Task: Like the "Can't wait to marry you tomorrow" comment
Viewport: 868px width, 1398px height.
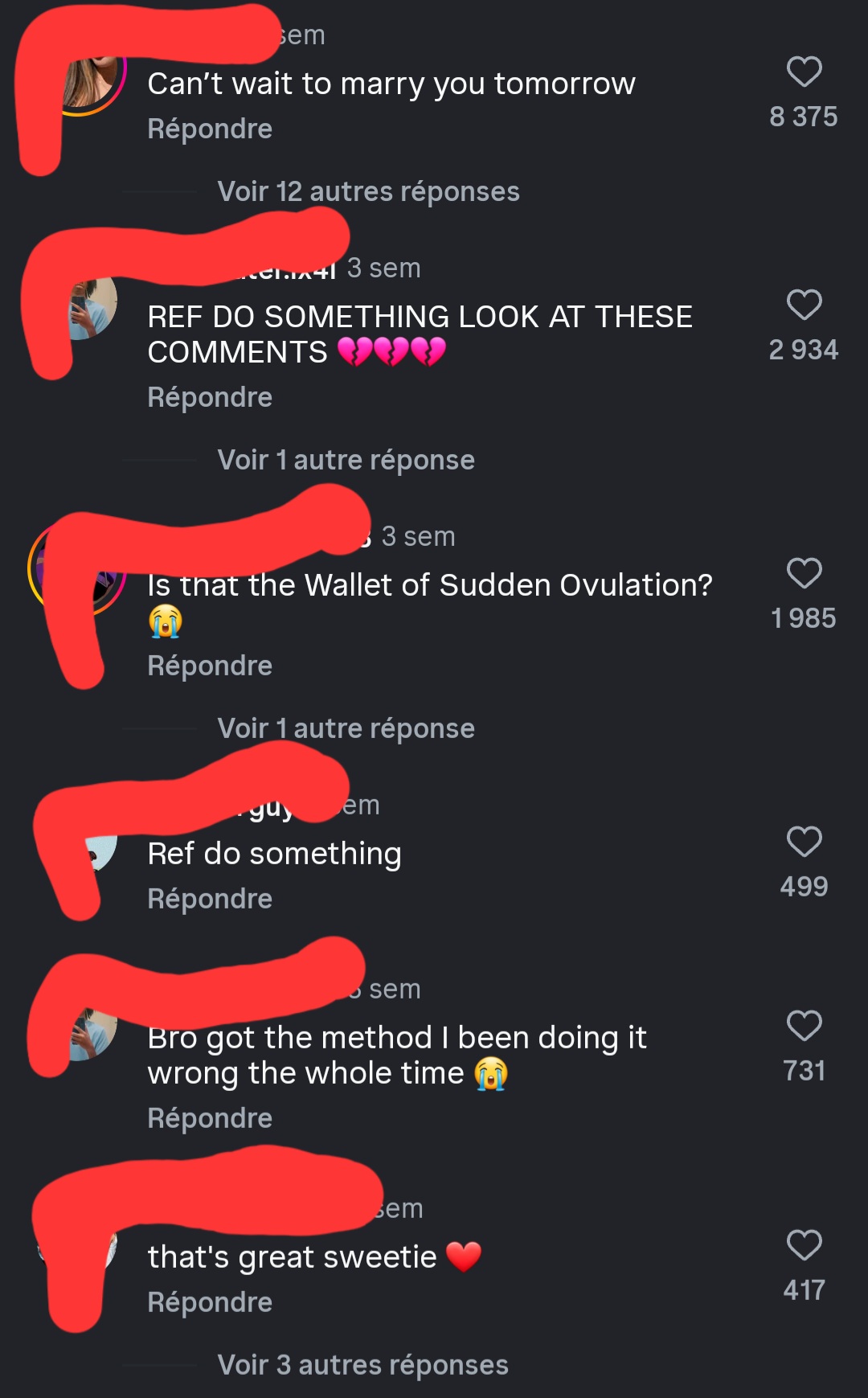Action: (804, 72)
